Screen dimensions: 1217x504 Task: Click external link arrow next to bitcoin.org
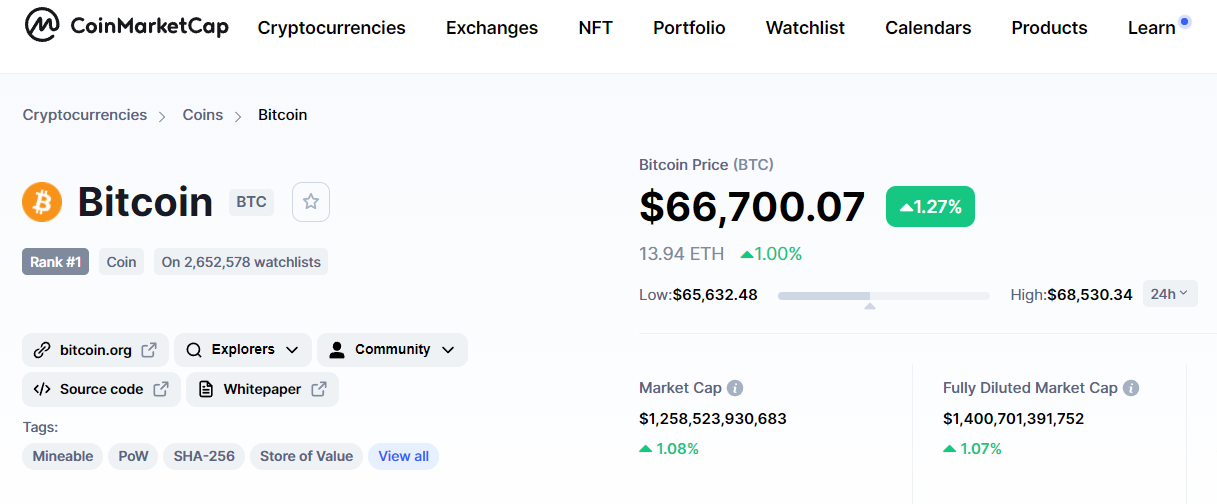click(x=149, y=350)
